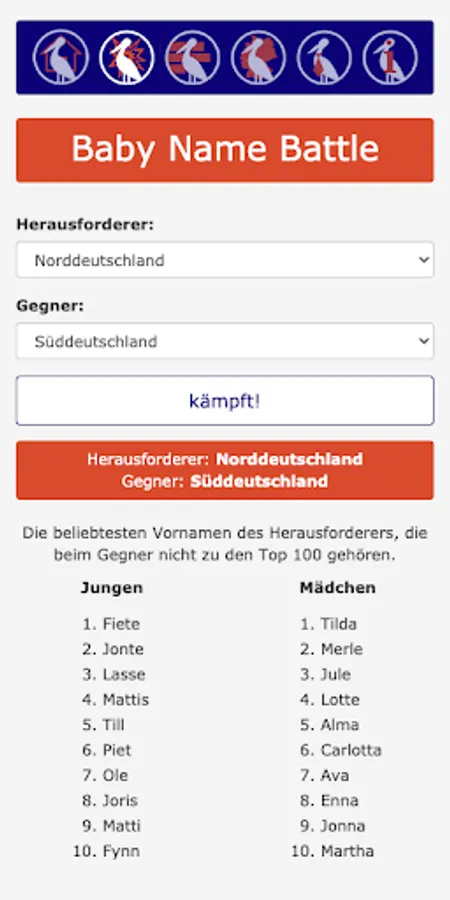Click the red Herausforderer/Gegner result banner
Screen dimensions: 450x900
pos(225,470)
